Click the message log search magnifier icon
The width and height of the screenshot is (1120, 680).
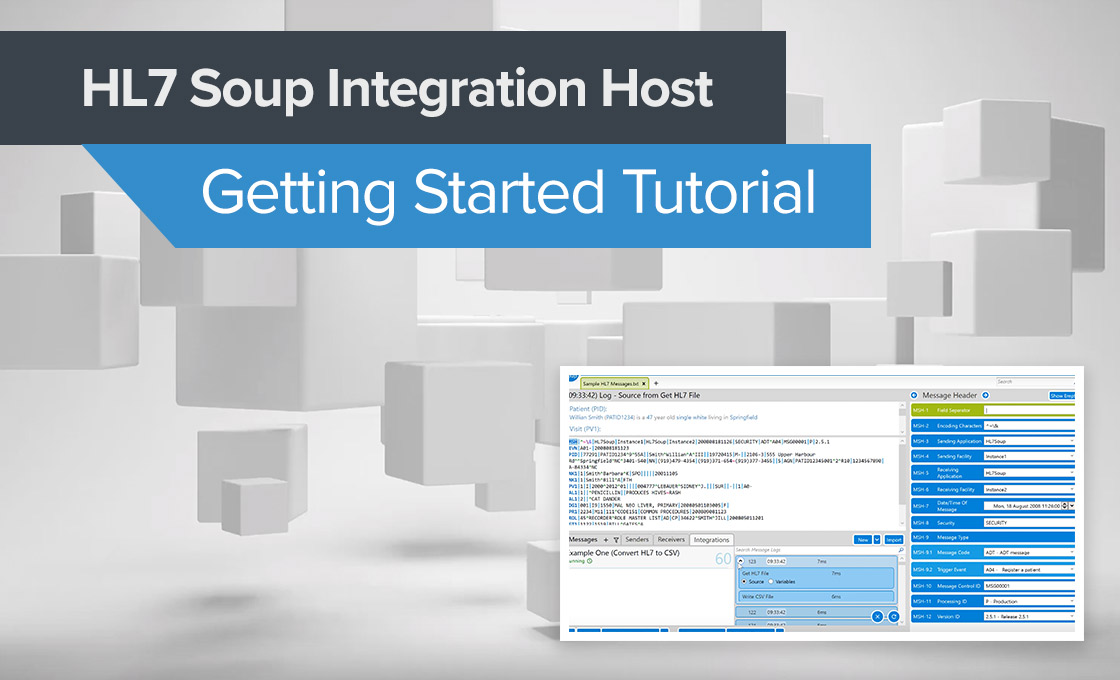tap(901, 550)
